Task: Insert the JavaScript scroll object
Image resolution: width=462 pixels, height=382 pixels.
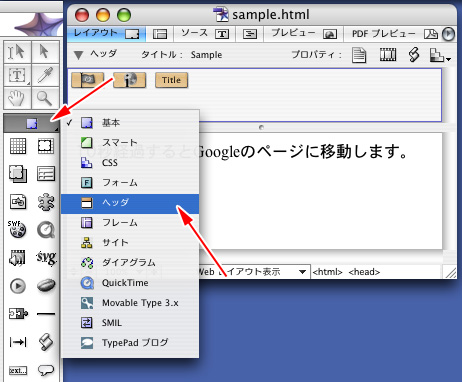Action: point(46,342)
